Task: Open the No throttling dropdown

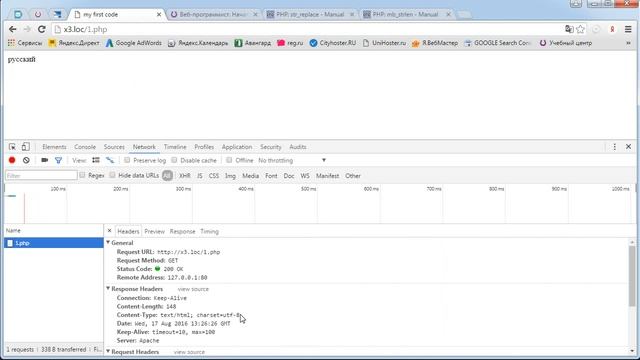Action: (292, 160)
